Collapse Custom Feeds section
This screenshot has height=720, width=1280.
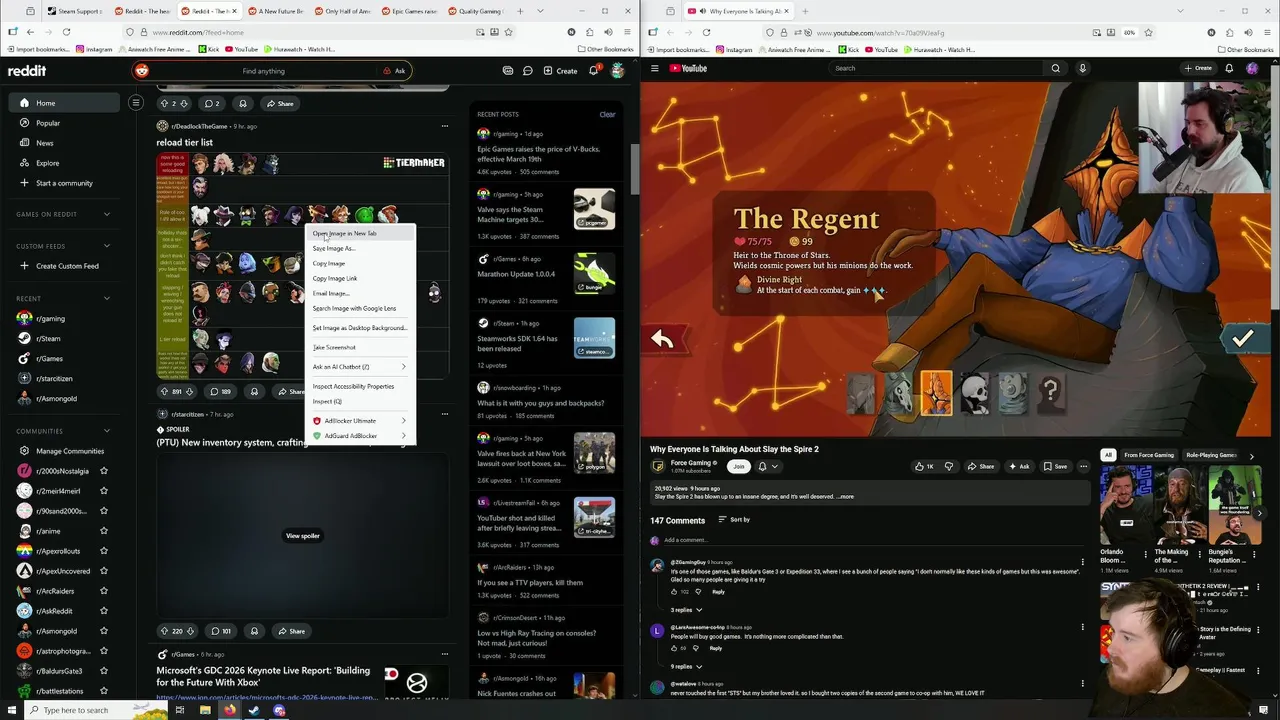pyautogui.click(x=107, y=246)
